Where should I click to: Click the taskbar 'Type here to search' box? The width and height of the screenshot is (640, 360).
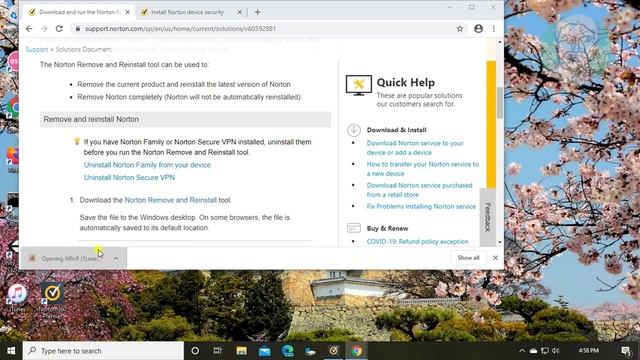(x=103, y=351)
